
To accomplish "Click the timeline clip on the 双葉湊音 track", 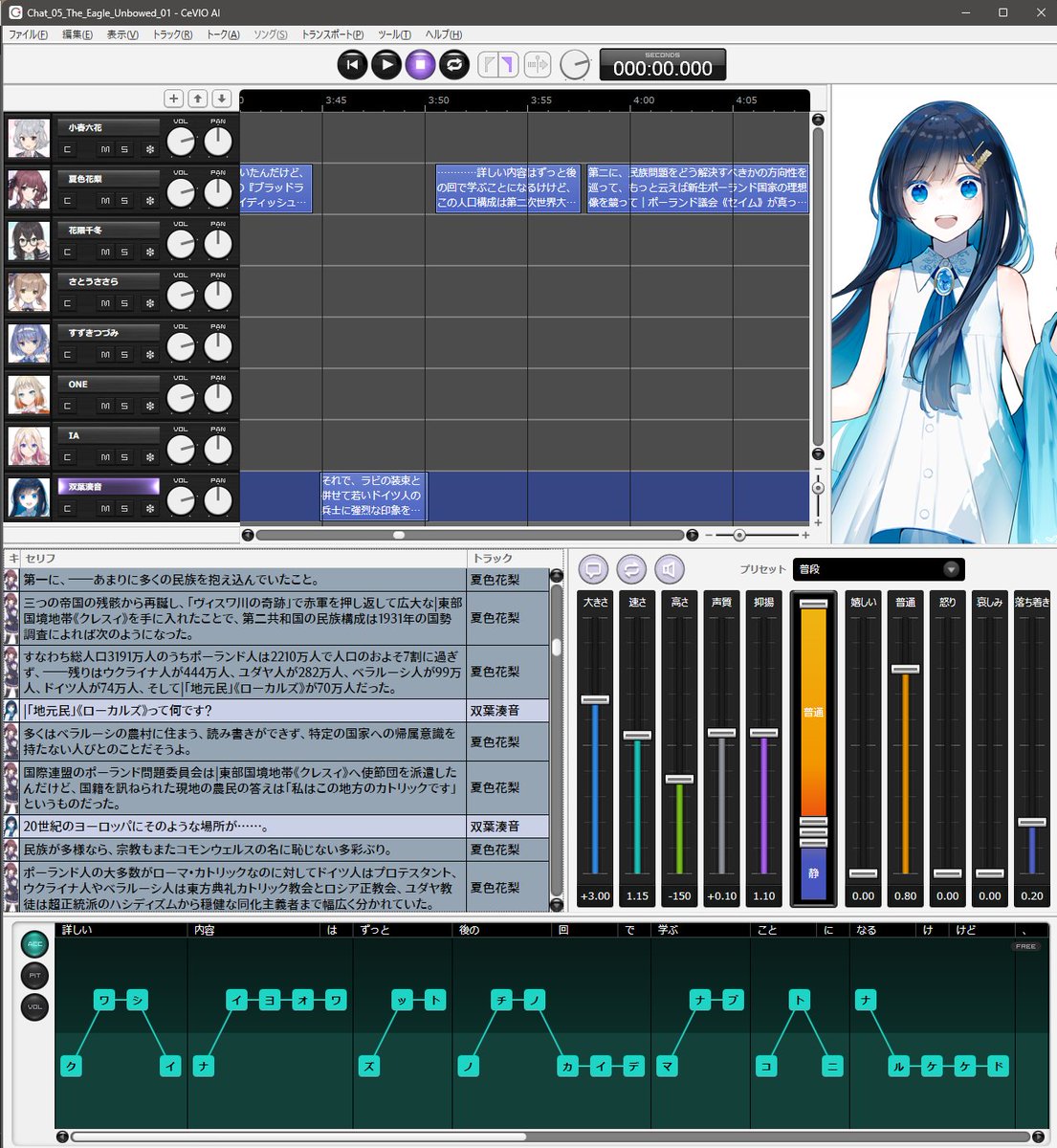I will tap(372, 496).
